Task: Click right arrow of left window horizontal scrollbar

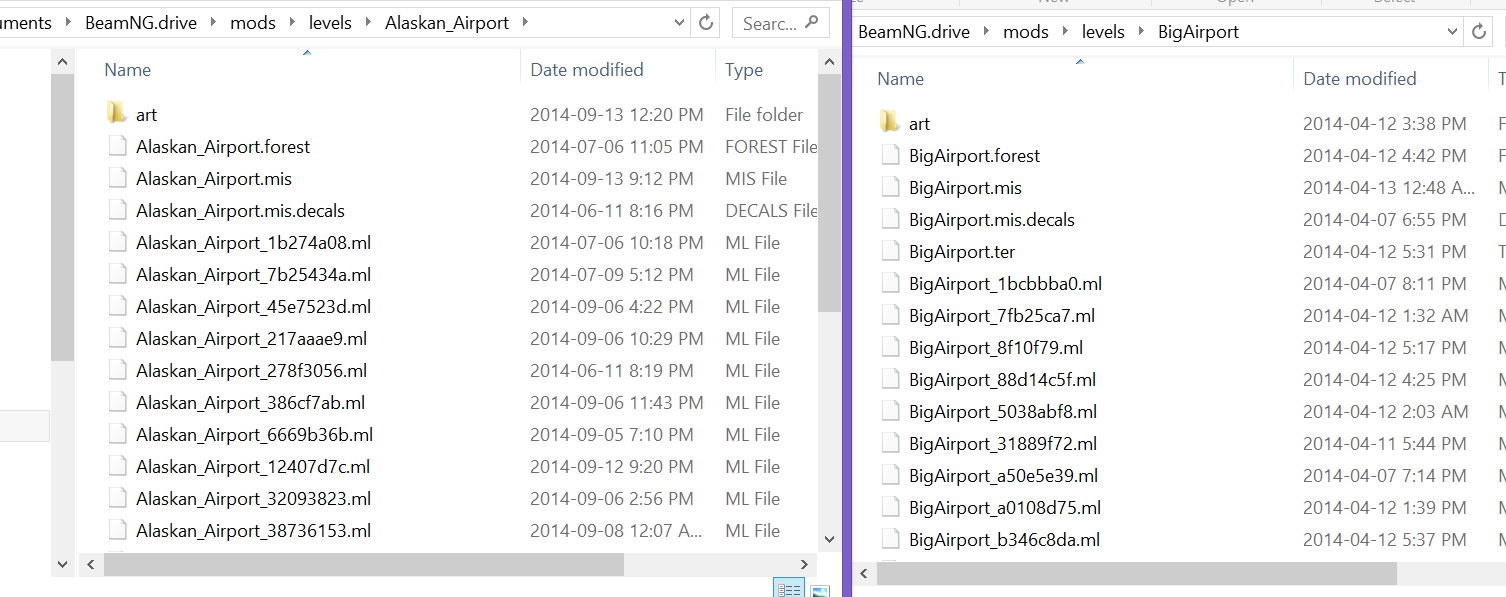Action: [x=805, y=565]
